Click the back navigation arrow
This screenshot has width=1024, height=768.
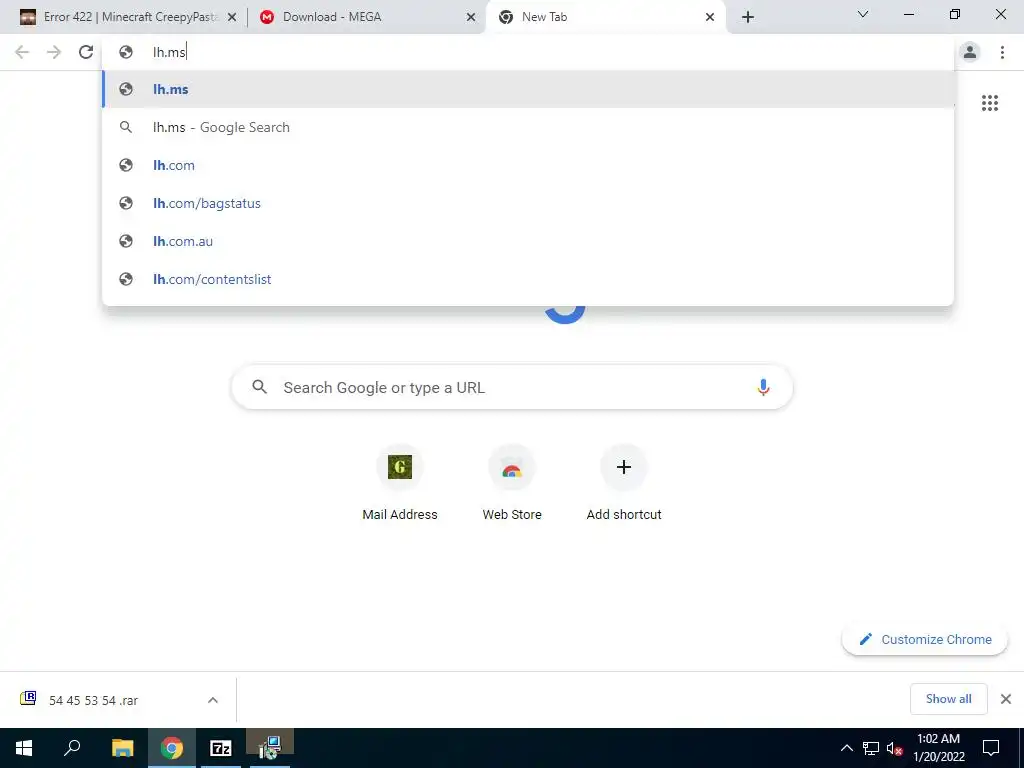point(22,52)
